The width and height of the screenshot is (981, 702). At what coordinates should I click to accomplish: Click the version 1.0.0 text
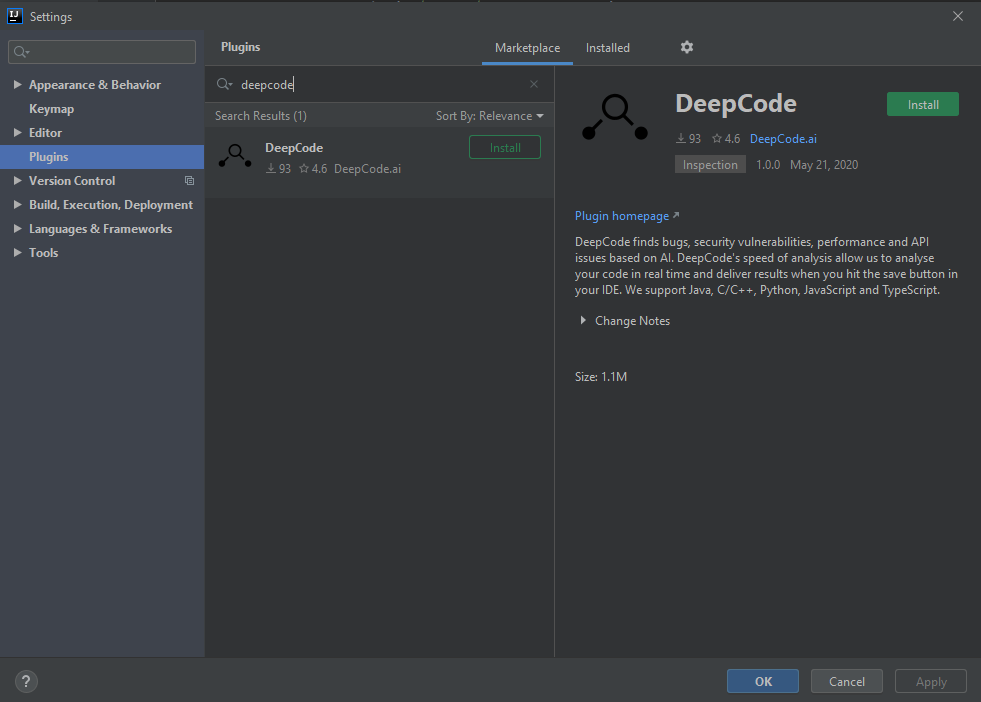pyautogui.click(x=768, y=165)
